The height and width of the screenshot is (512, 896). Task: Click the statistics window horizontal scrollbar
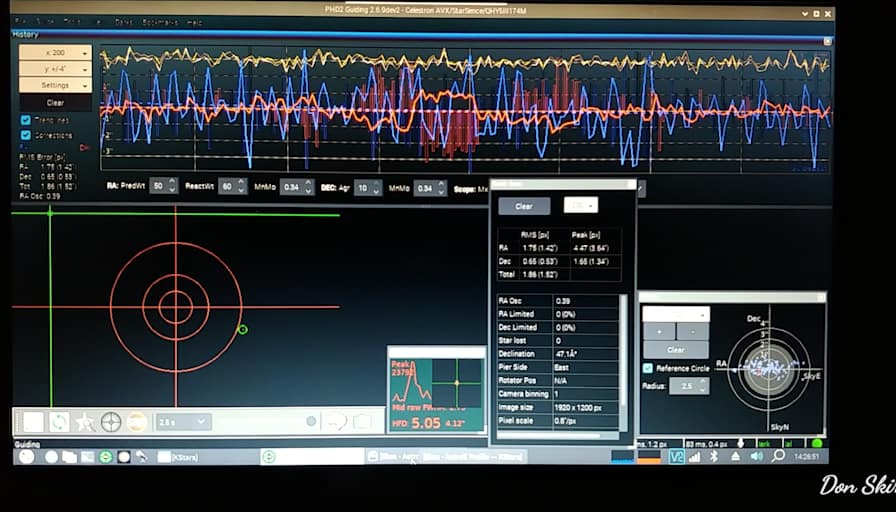coord(549,435)
